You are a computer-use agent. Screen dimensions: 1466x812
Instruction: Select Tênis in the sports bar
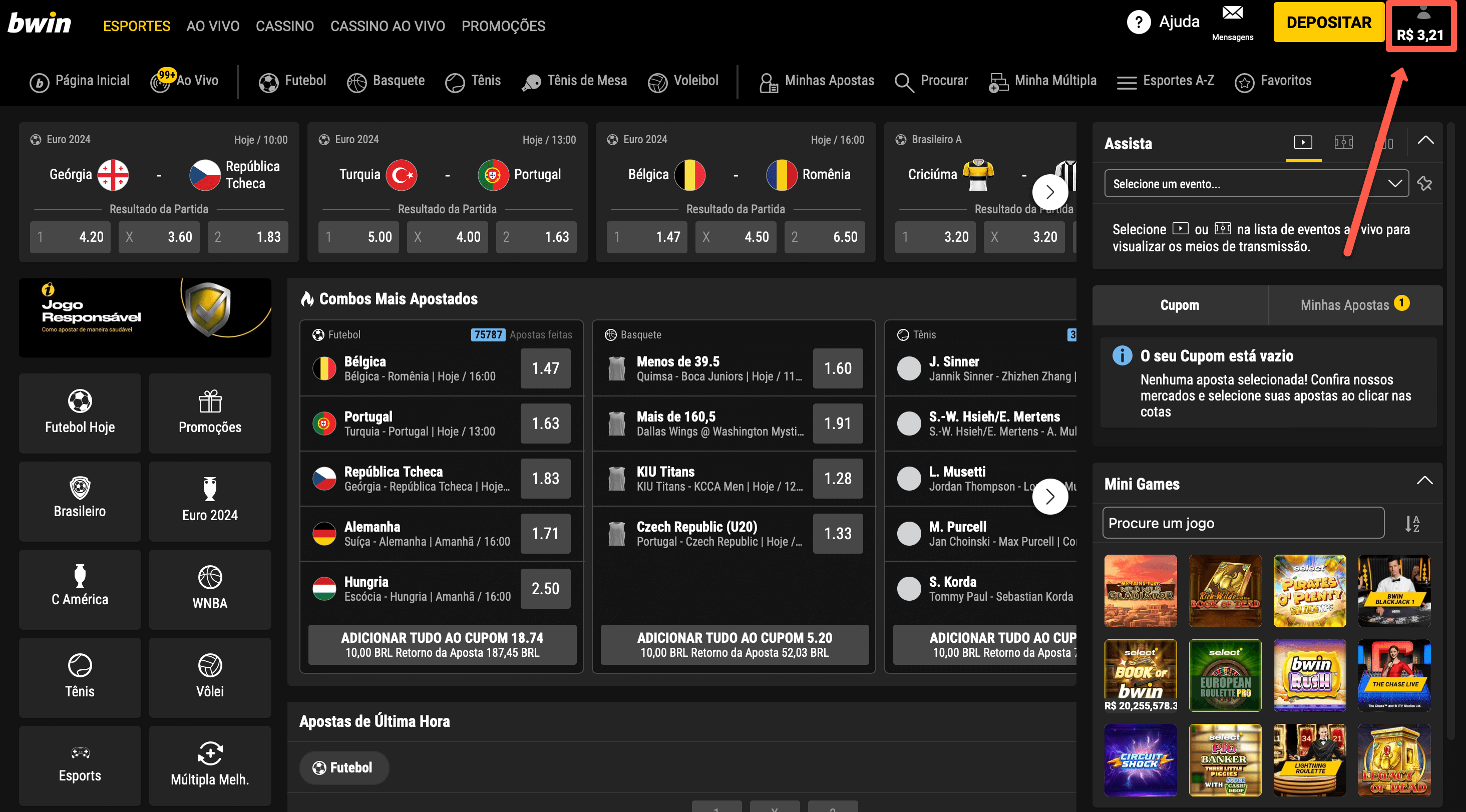point(473,81)
